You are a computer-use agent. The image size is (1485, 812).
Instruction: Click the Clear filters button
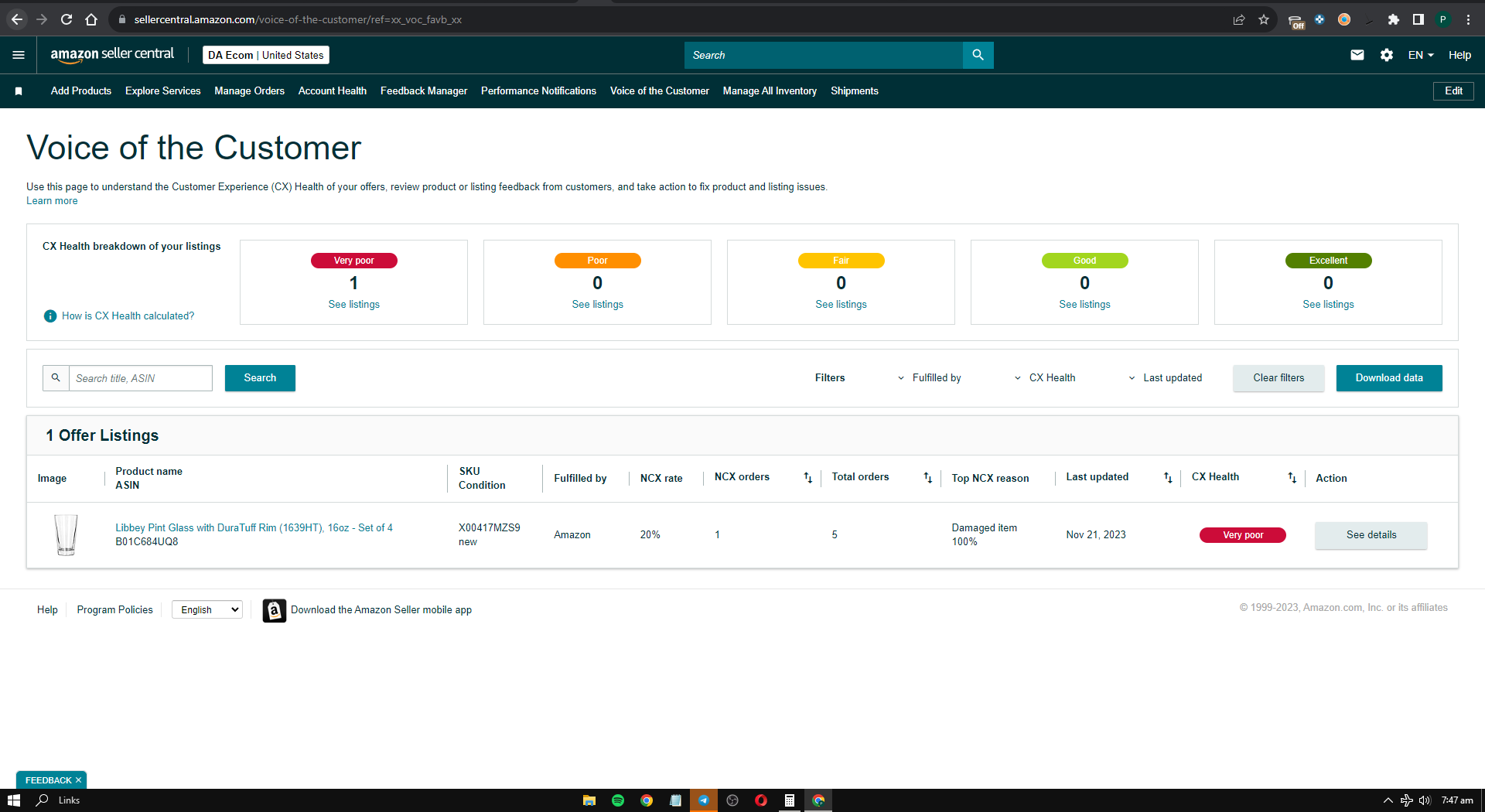click(x=1278, y=378)
